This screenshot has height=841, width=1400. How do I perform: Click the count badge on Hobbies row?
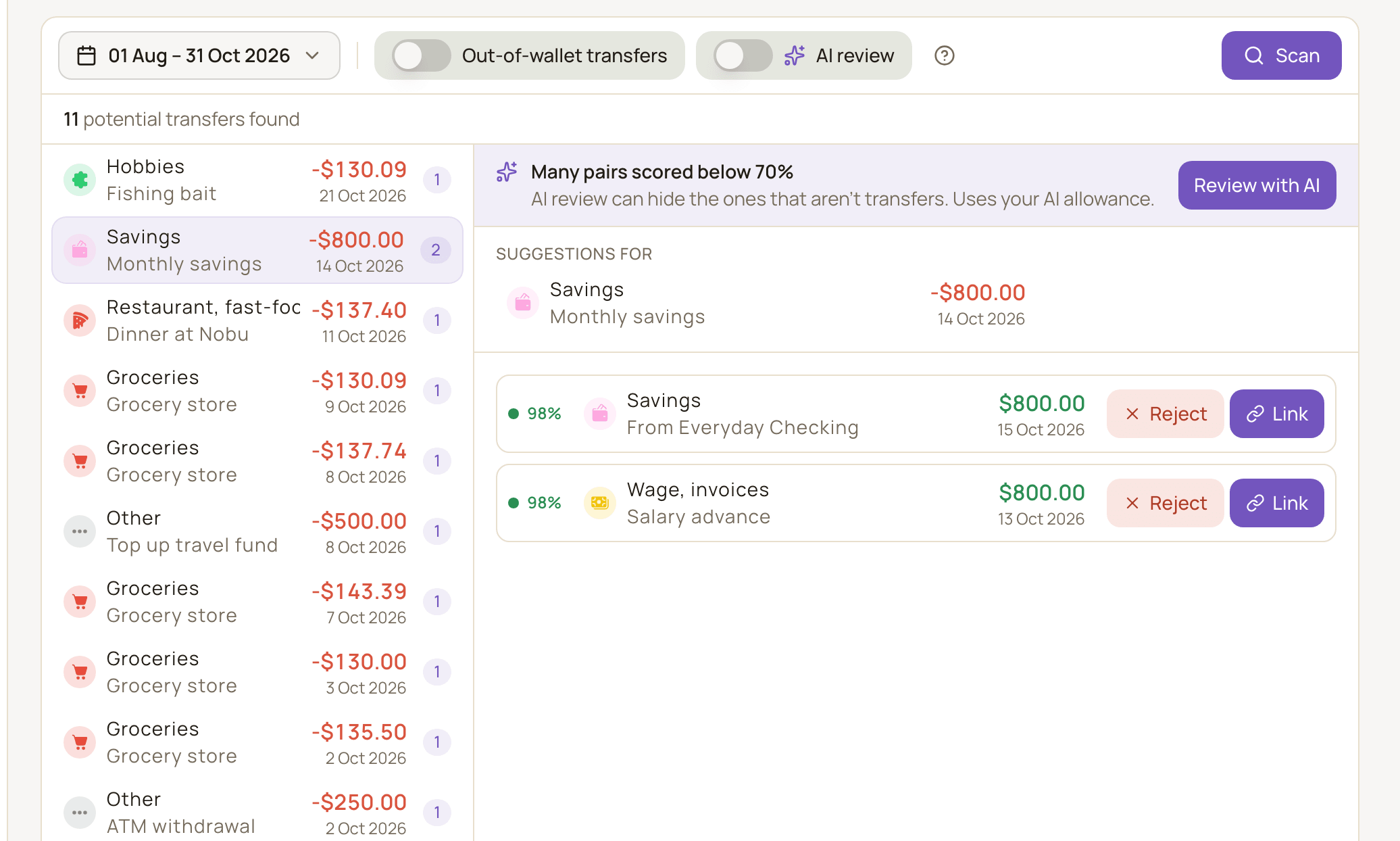pos(437,180)
